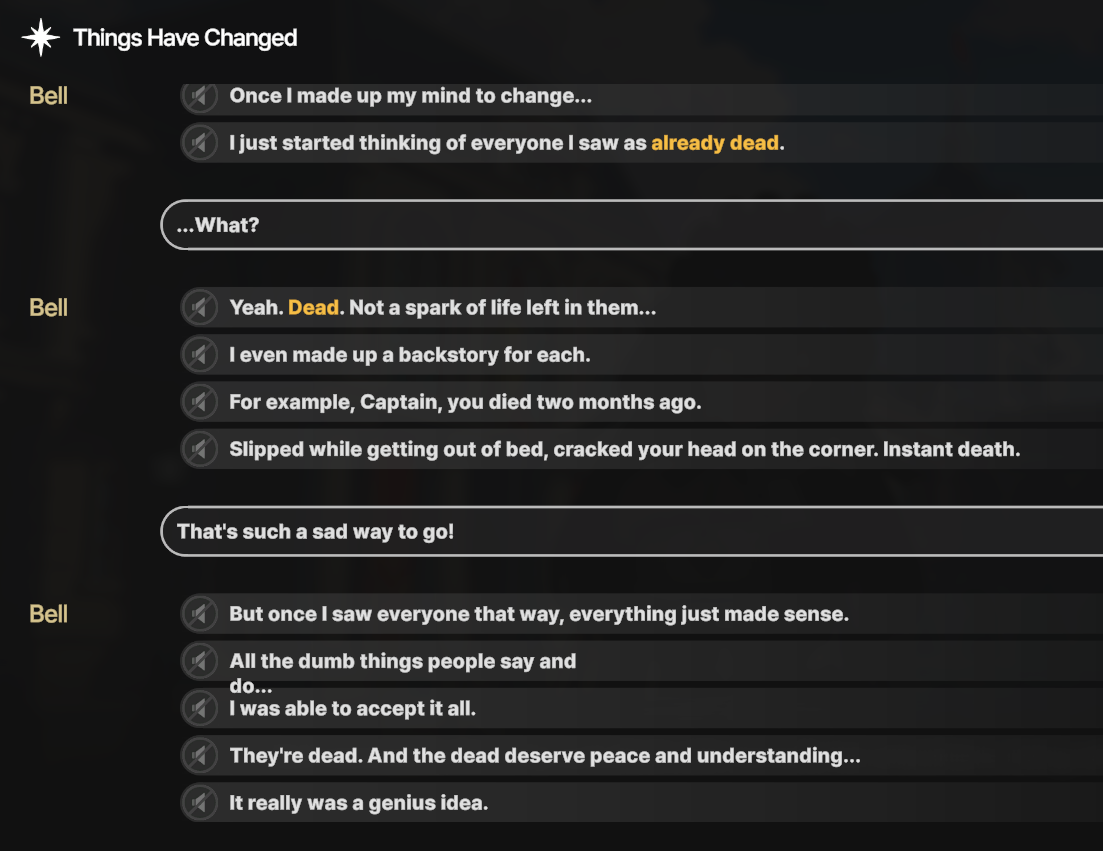Play voice for 'For example, Captain' line

pos(200,402)
